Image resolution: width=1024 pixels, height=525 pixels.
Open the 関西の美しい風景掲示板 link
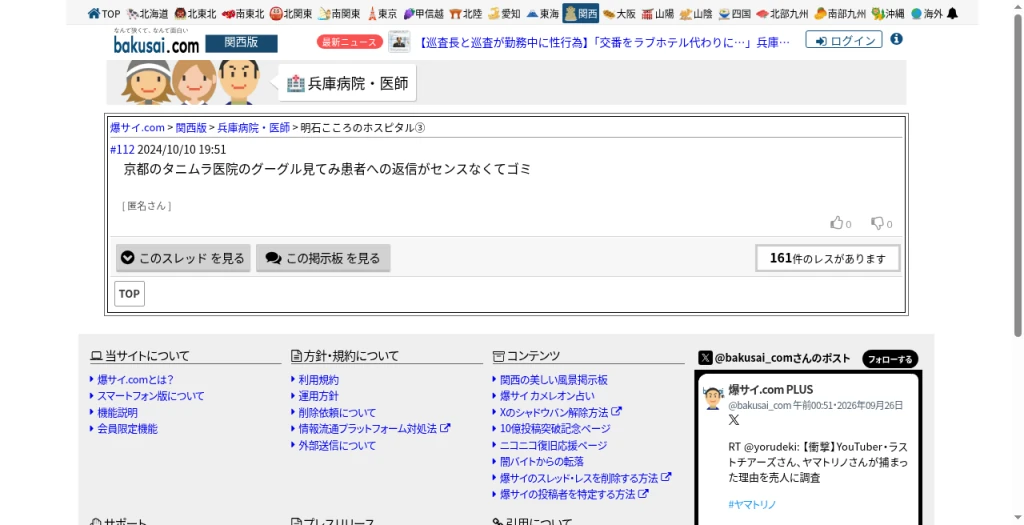(554, 379)
